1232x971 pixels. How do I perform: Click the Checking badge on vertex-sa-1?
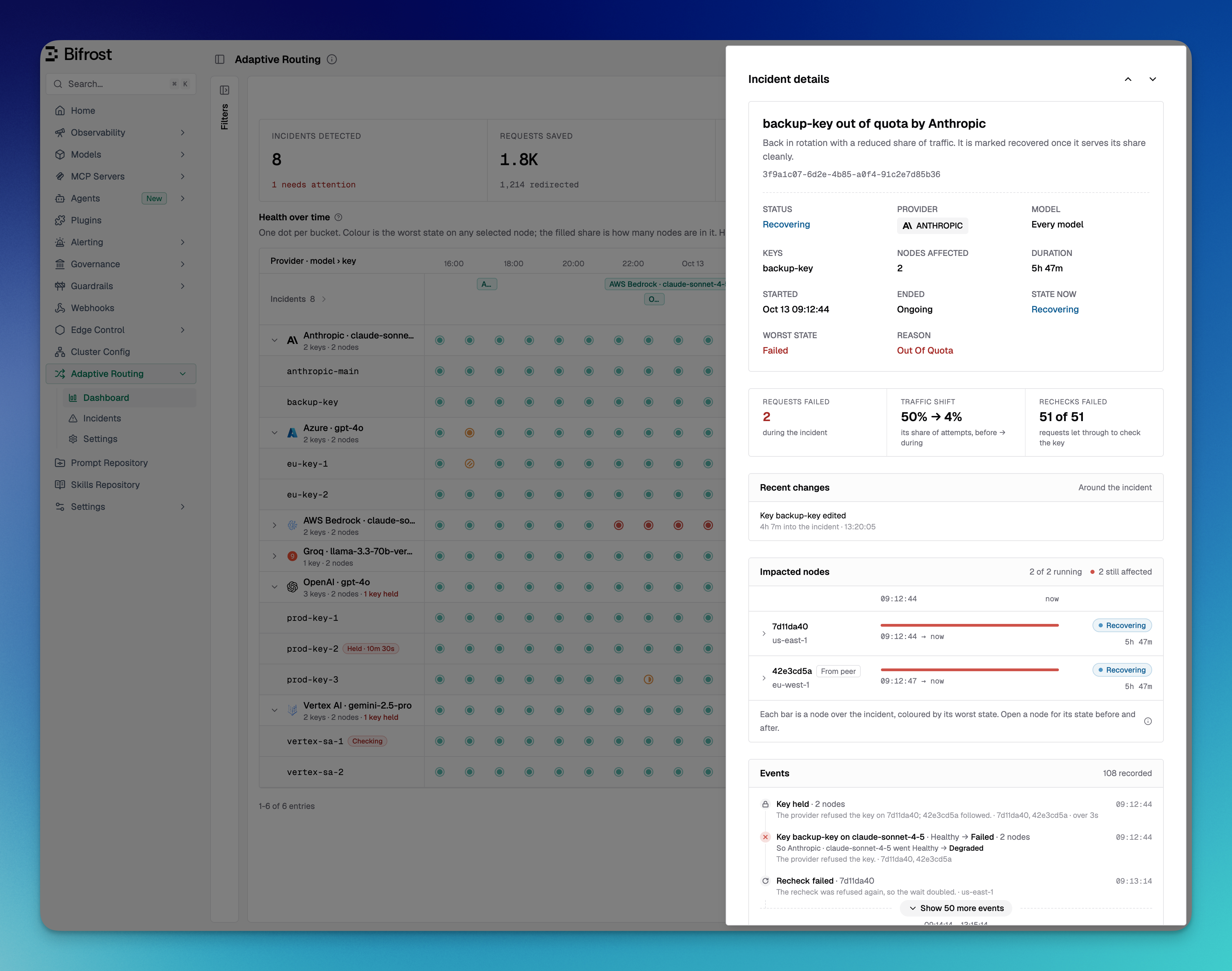coord(367,741)
